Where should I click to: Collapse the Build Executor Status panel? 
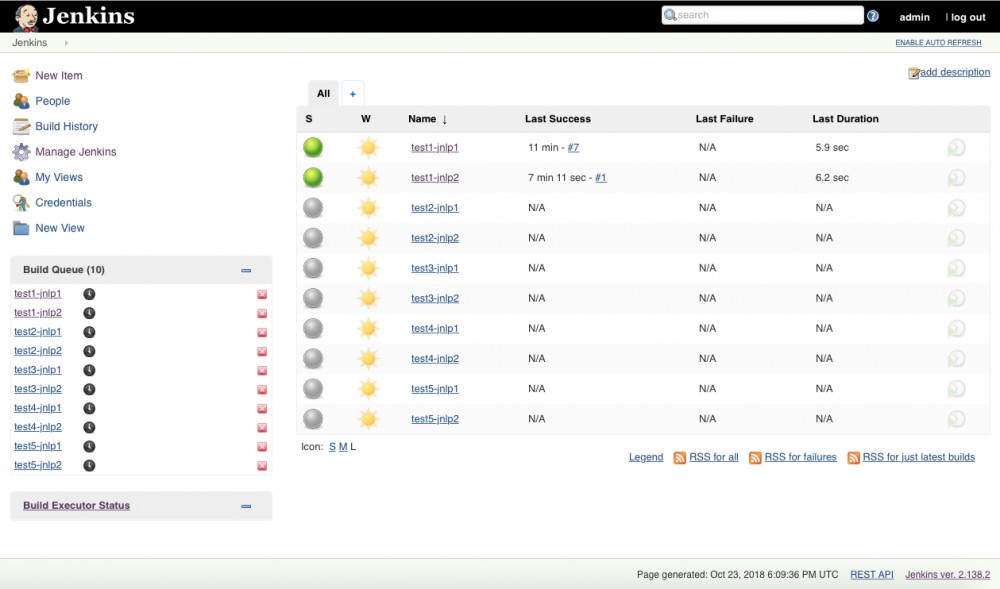coord(246,506)
